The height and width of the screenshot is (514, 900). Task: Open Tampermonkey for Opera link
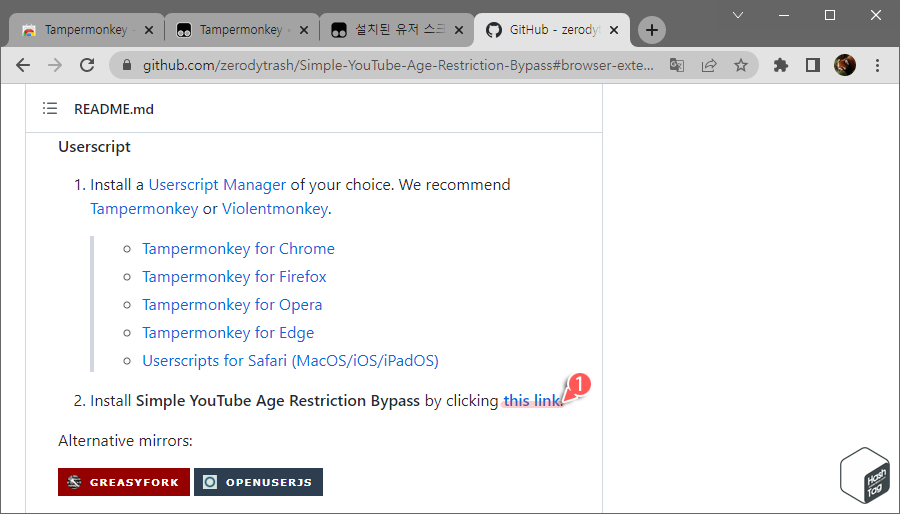232,305
